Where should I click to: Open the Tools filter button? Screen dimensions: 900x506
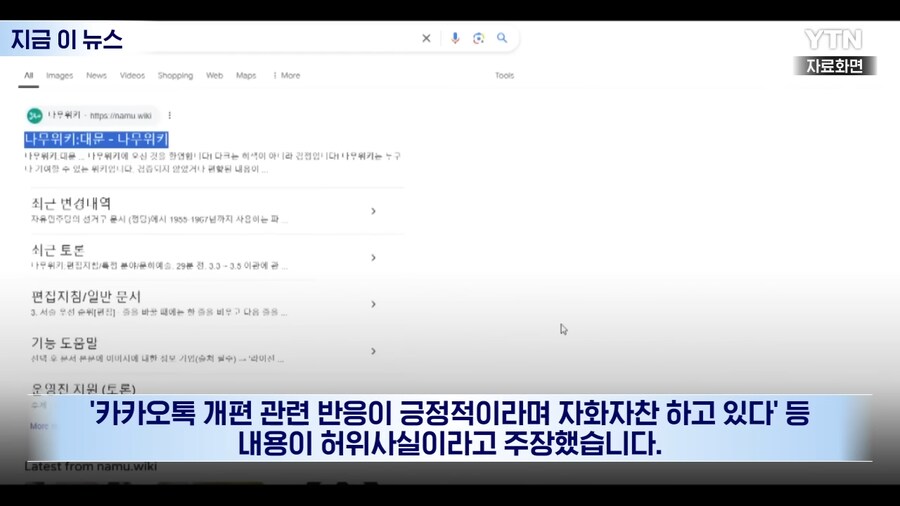point(504,76)
